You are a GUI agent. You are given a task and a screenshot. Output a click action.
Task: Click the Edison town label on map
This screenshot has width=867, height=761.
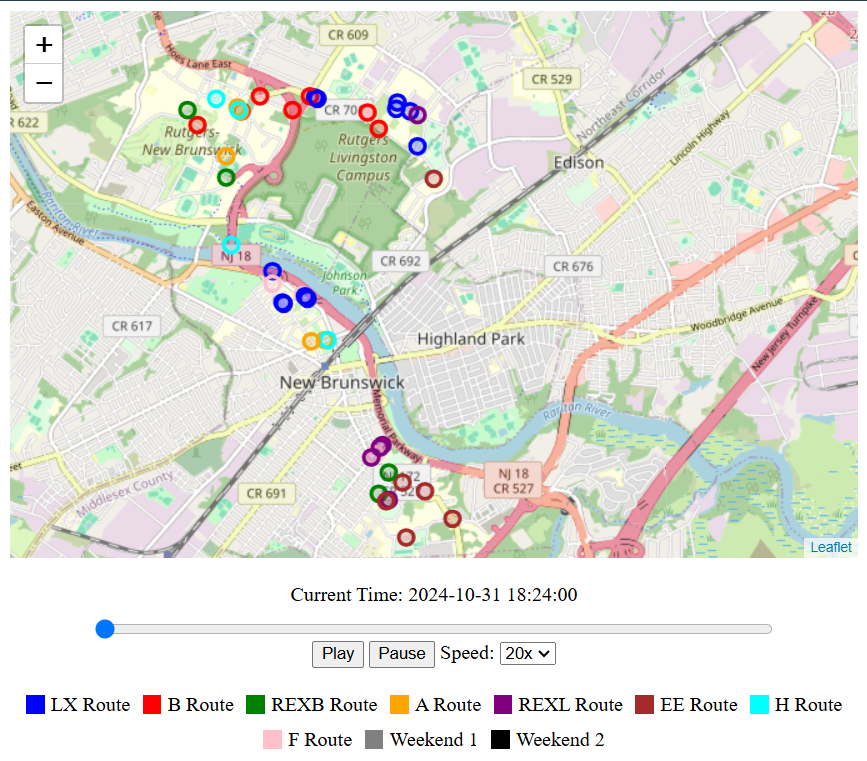(579, 162)
